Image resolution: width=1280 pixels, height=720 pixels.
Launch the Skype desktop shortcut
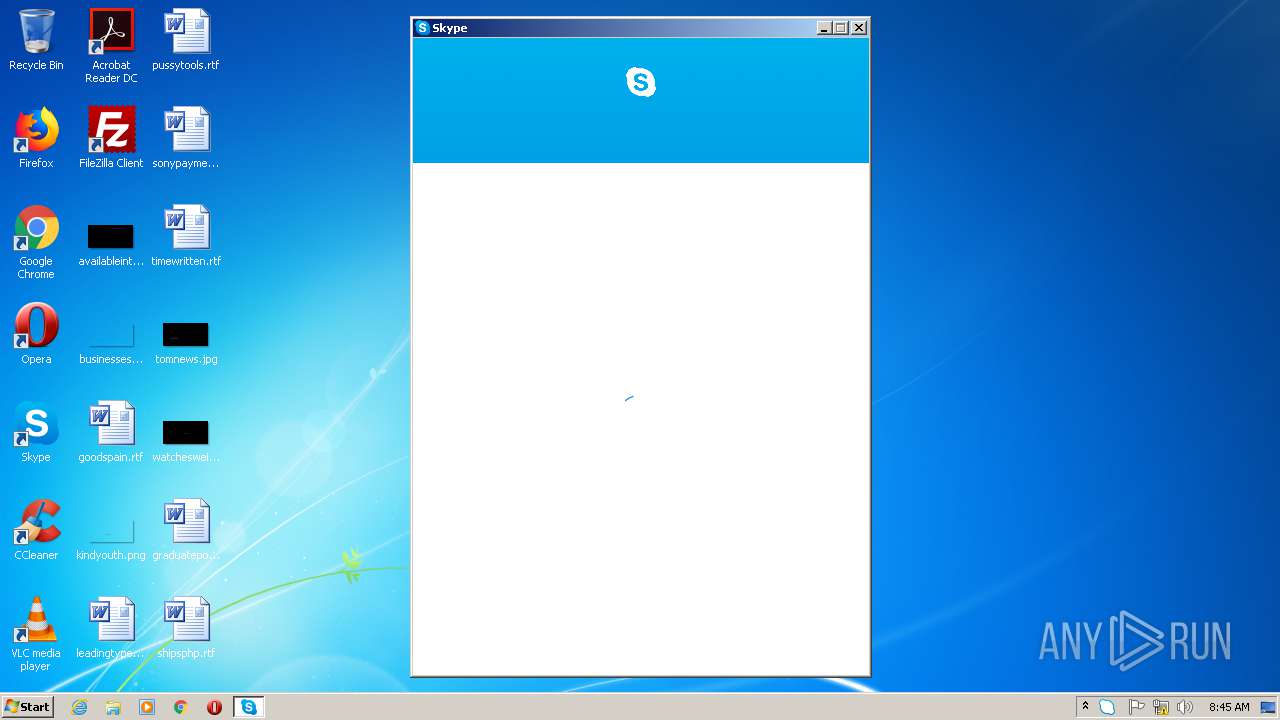pyautogui.click(x=36, y=432)
